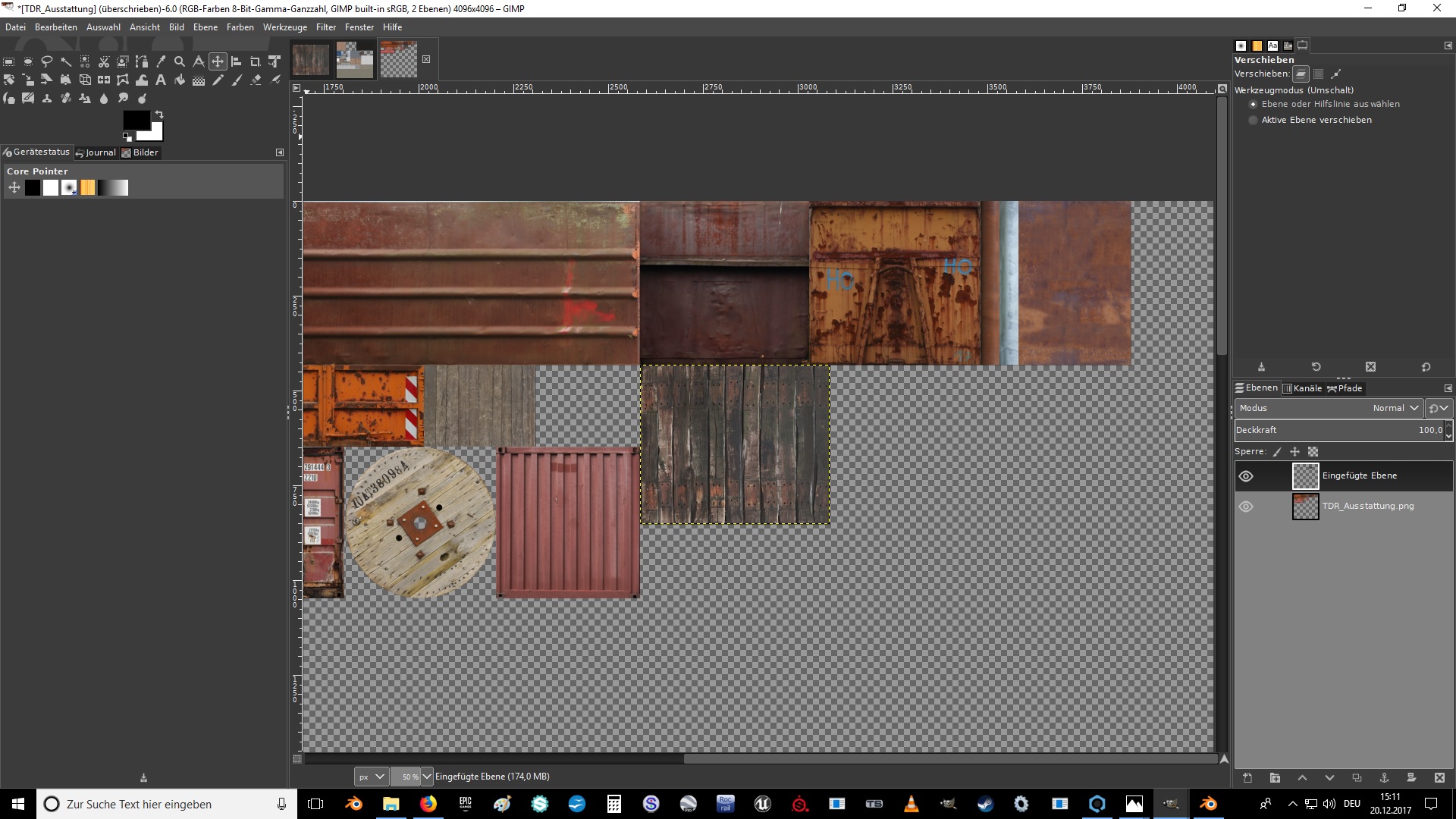Image resolution: width=1456 pixels, height=819 pixels.
Task: Select the Scissors Select tool
Action: point(104,61)
